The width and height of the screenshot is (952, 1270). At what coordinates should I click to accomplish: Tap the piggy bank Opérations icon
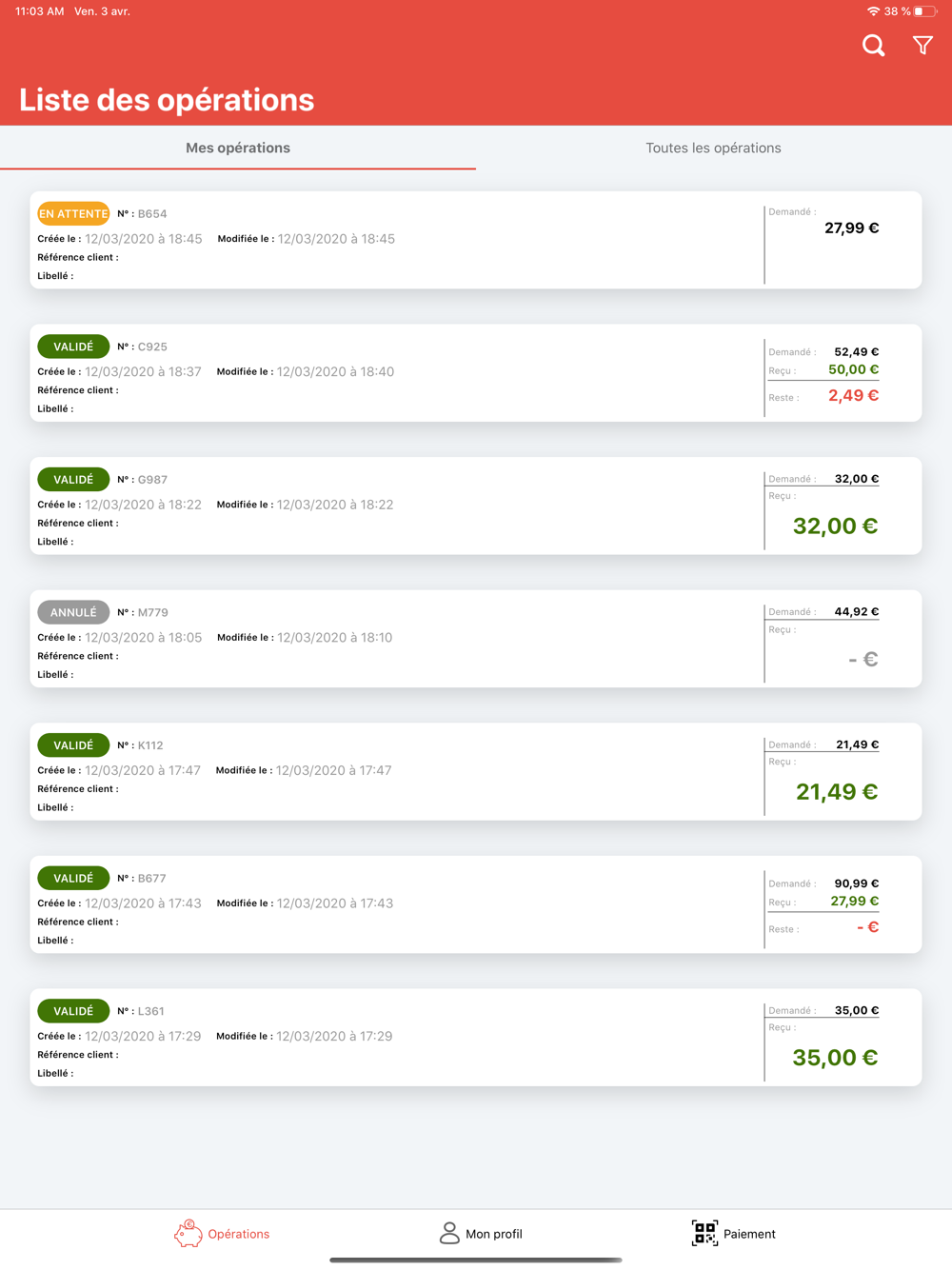click(x=188, y=1233)
